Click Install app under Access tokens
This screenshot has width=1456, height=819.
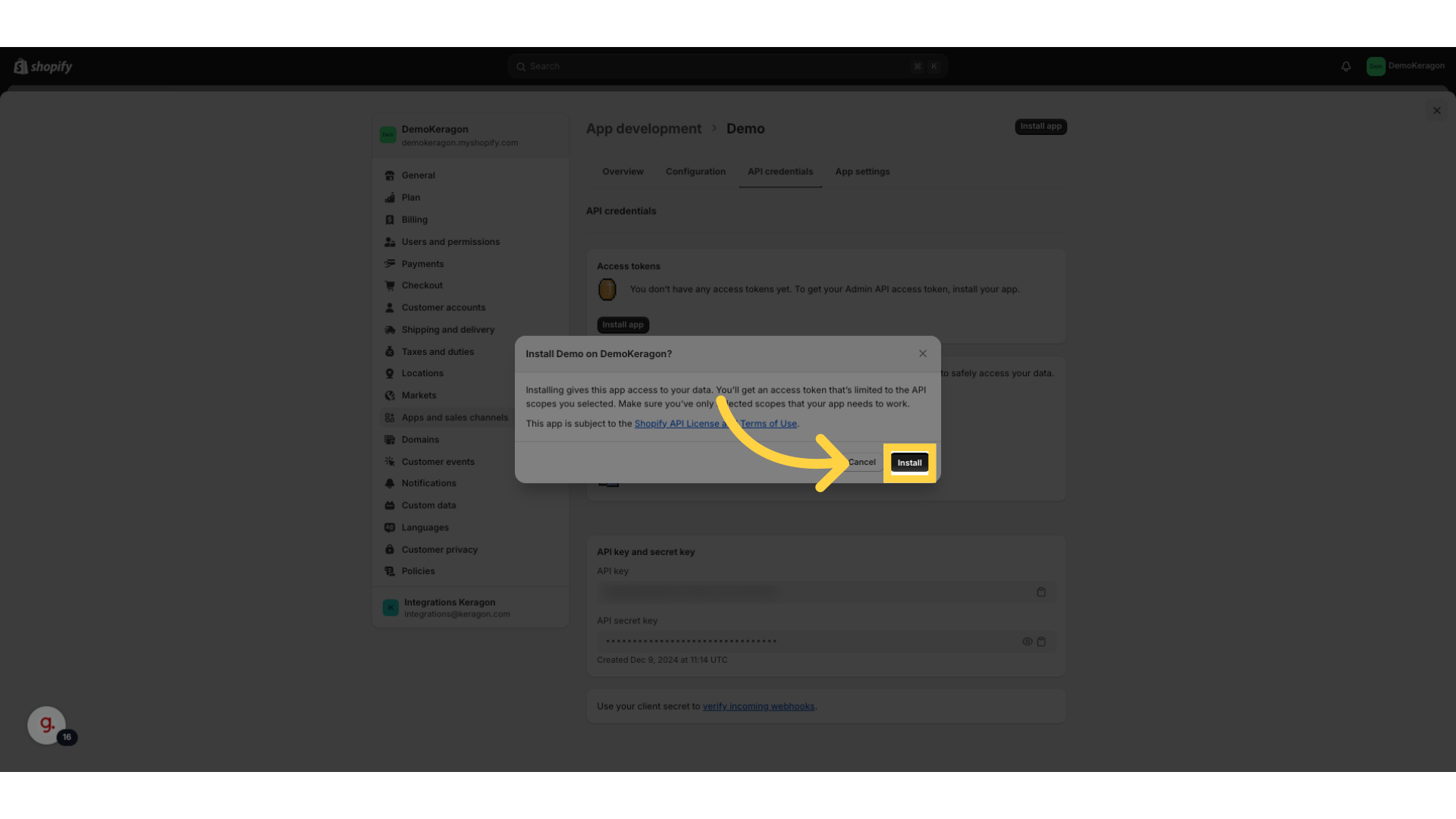point(623,325)
